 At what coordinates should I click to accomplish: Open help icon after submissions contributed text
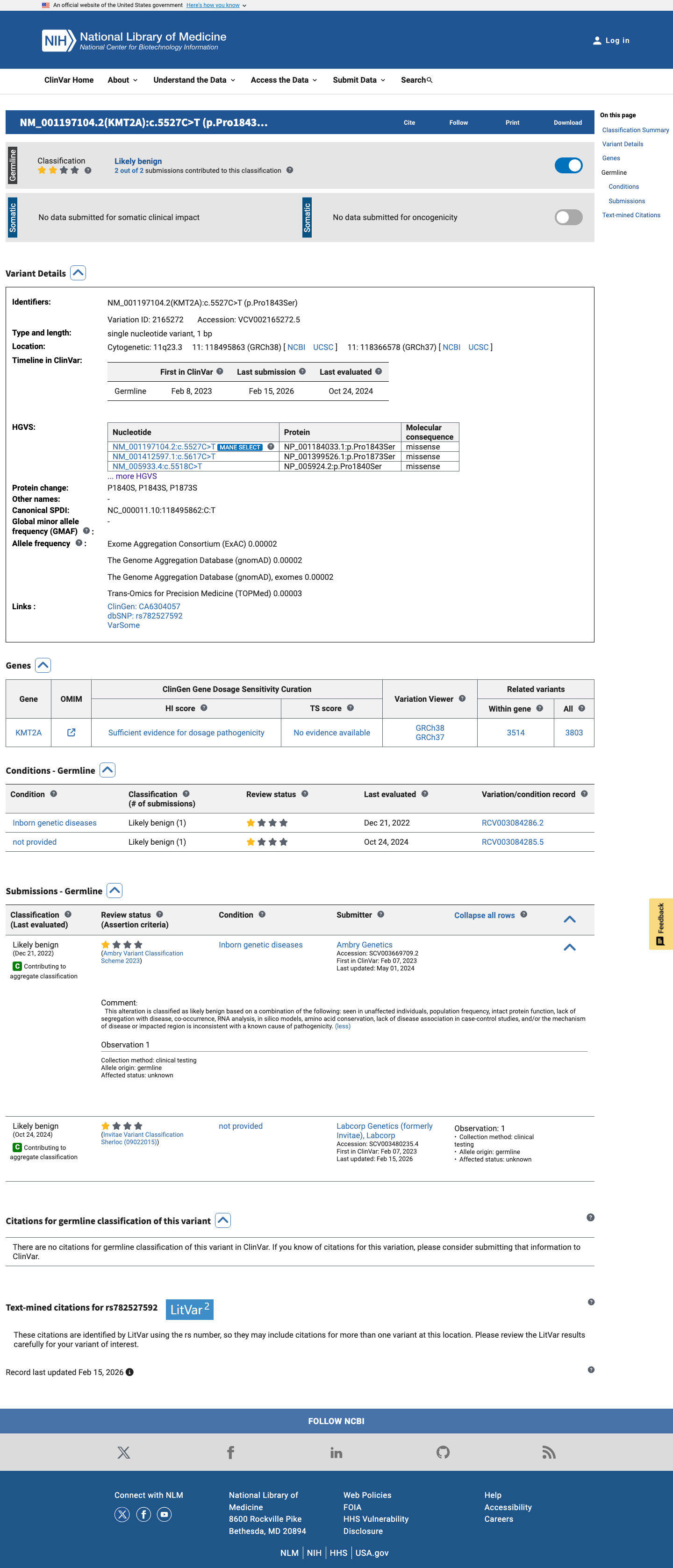click(290, 170)
